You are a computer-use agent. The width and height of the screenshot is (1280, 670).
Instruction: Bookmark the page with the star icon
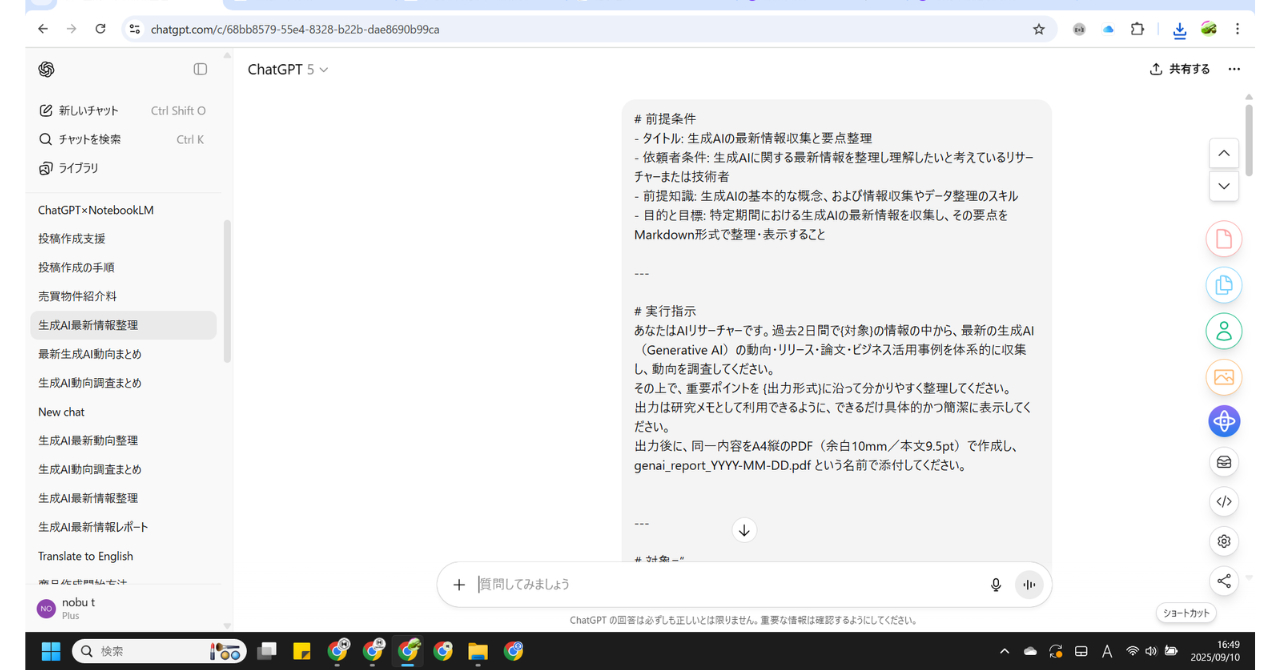[x=1039, y=29]
